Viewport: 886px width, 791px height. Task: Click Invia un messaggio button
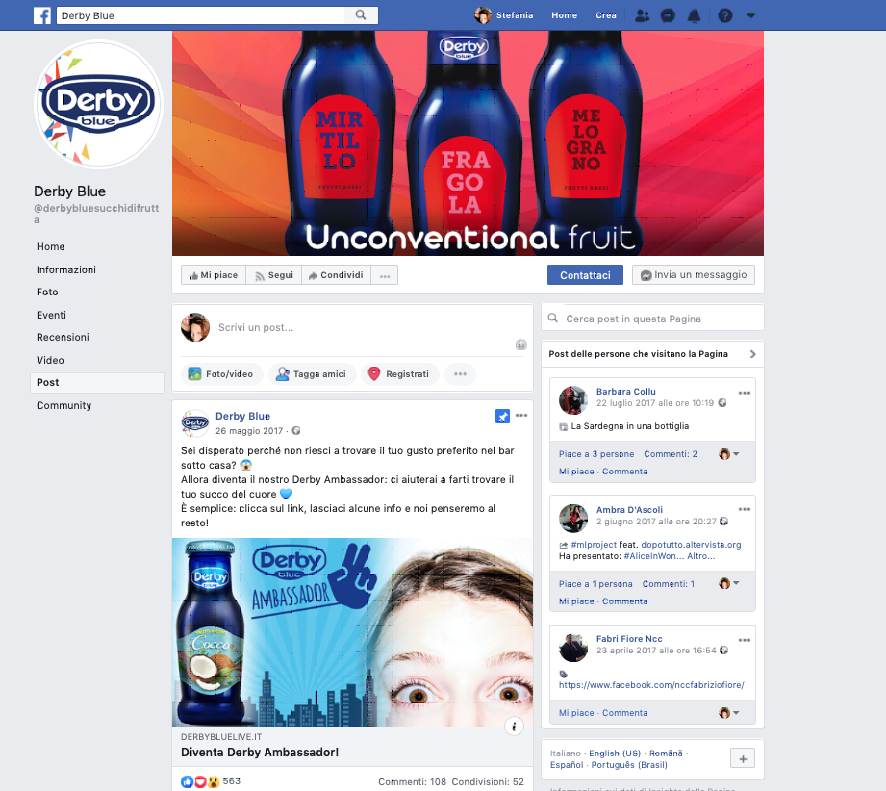click(x=693, y=275)
